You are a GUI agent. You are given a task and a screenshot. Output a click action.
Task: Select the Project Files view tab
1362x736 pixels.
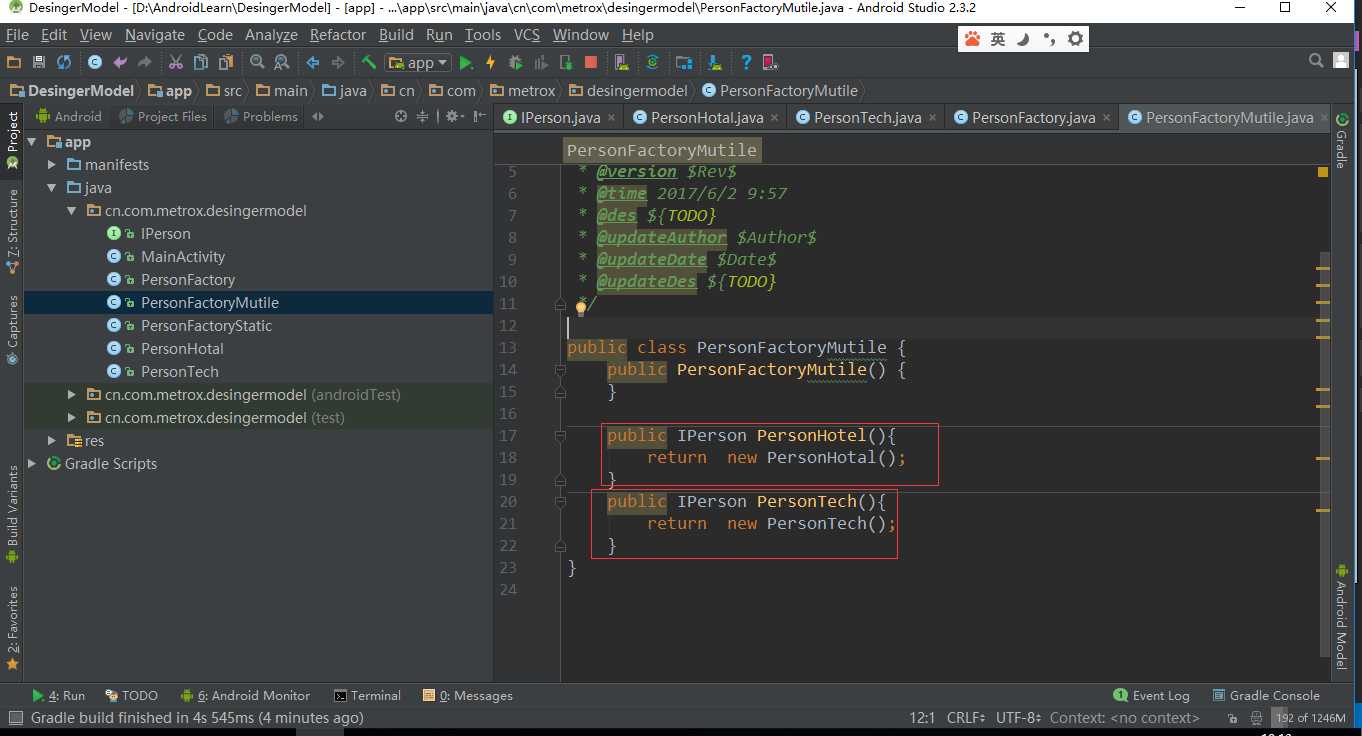pyautogui.click(x=163, y=116)
